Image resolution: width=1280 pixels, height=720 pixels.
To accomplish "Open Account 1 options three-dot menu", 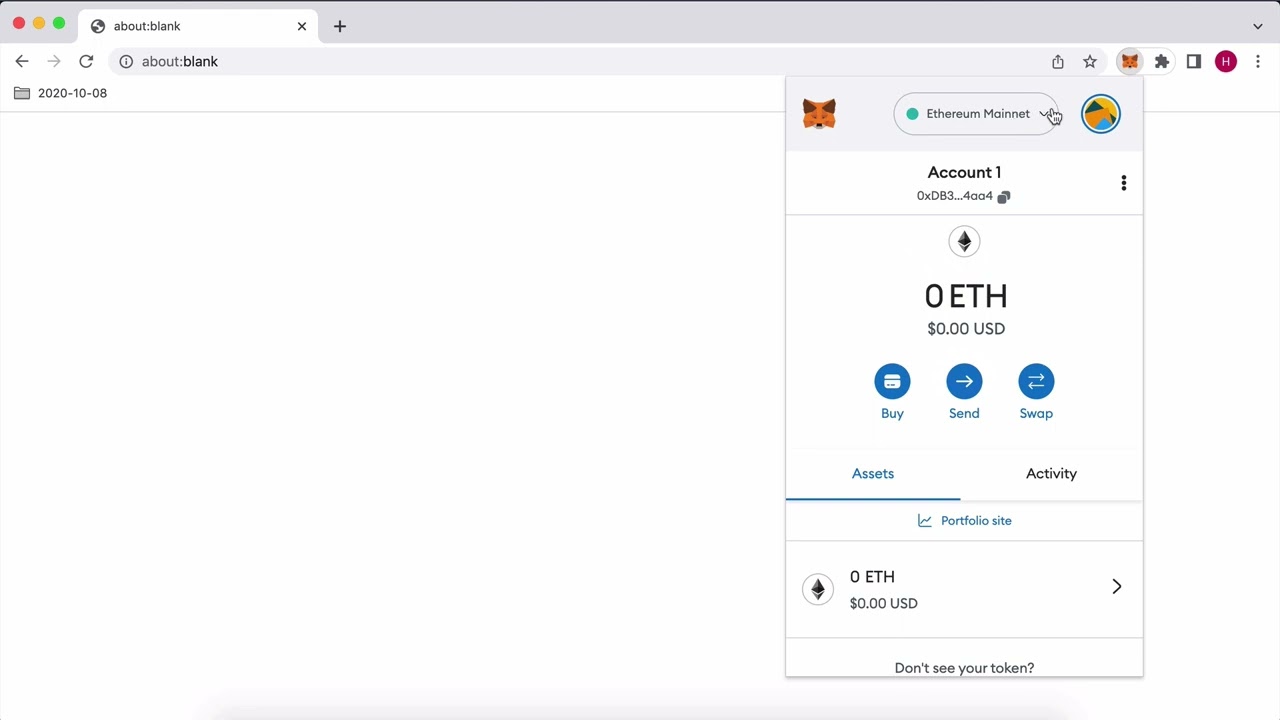I will [x=1124, y=183].
